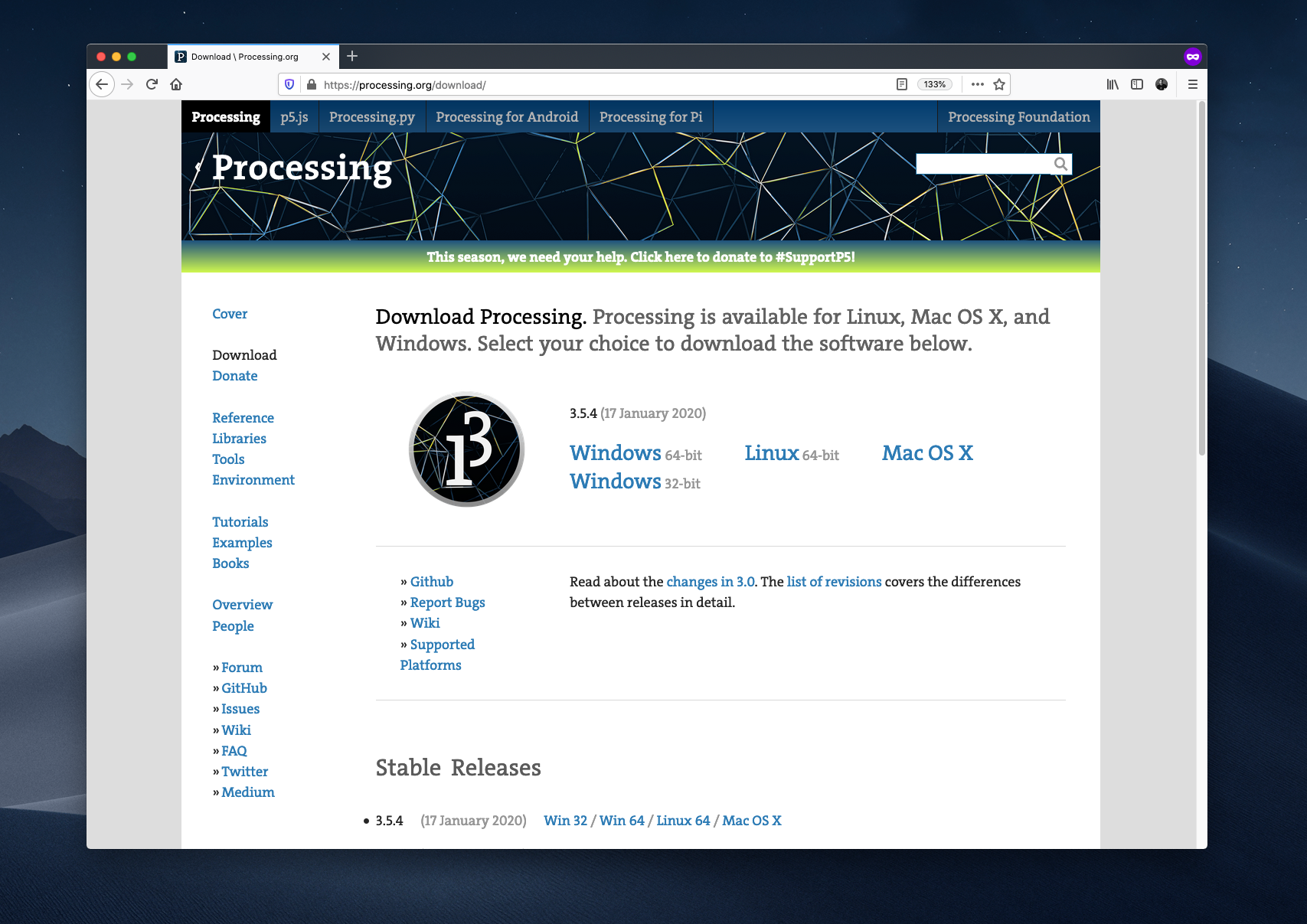Click Linux 64 stable release link
The height and width of the screenshot is (924, 1307).
click(683, 821)
